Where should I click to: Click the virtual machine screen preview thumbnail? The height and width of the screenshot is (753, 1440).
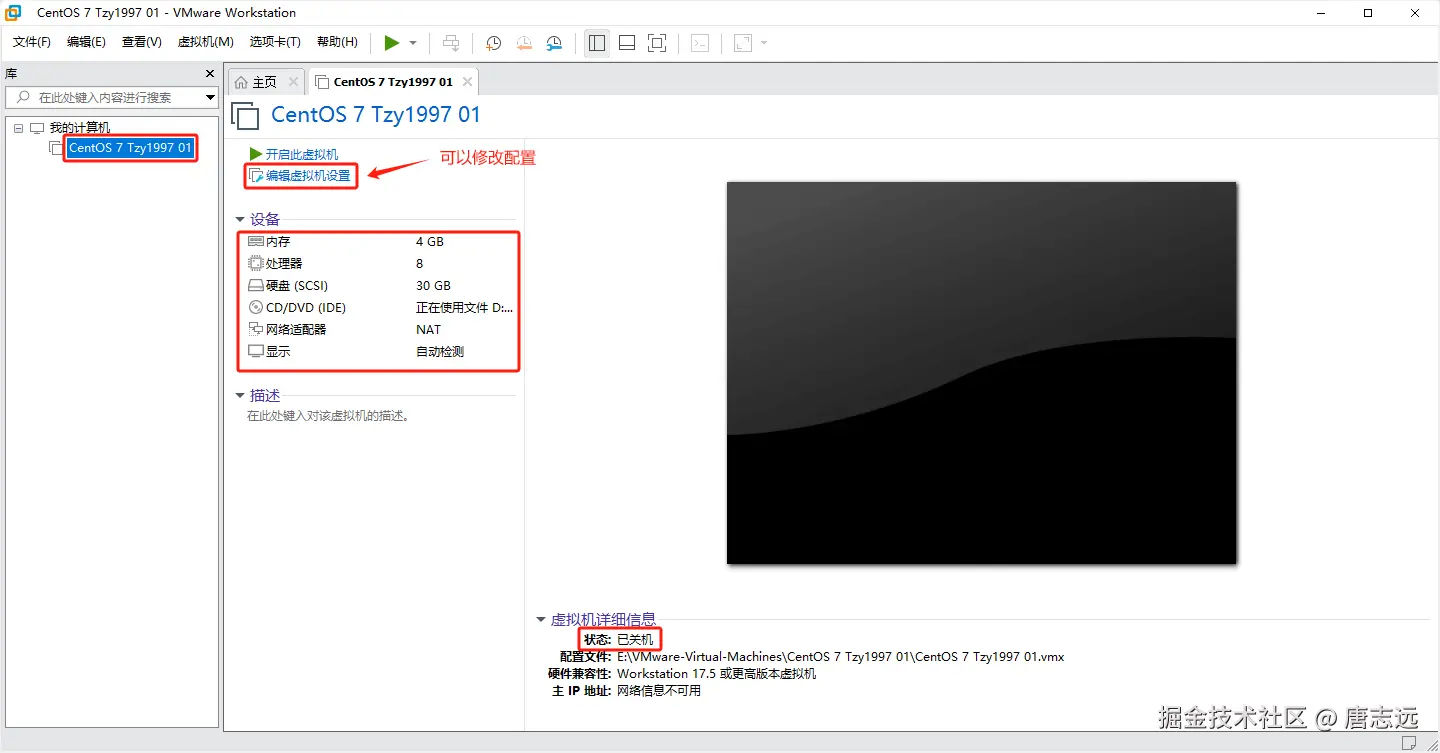981,373
